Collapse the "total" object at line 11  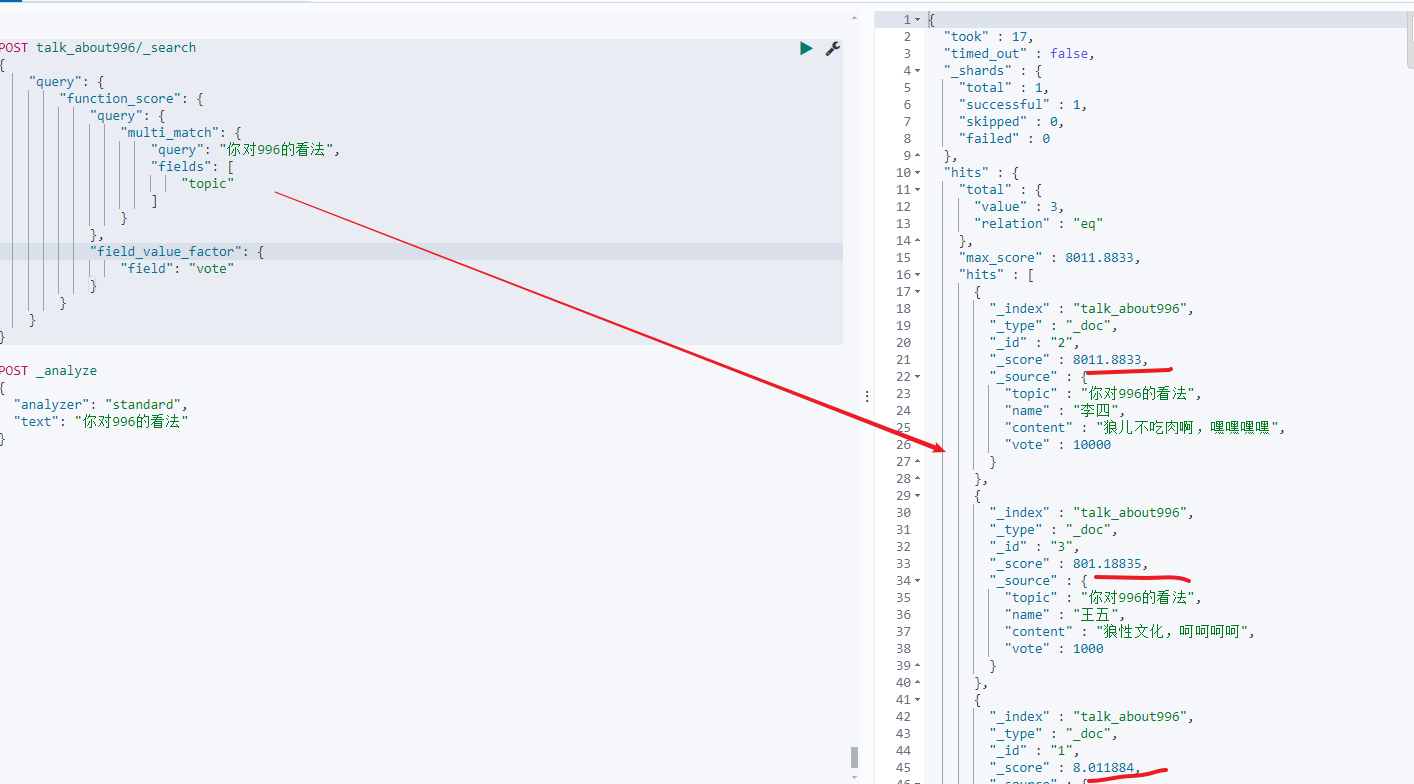pos(918,190)
